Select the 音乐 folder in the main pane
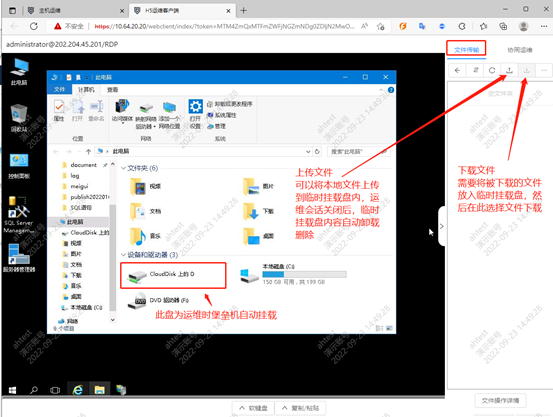Screen dimensions: 553x417 pyautogui.click(x=146, y=236)
